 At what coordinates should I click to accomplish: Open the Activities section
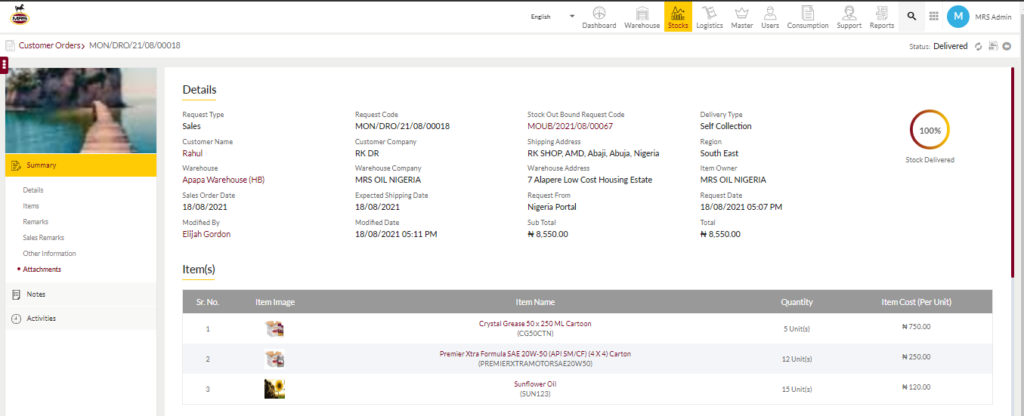coord(80,319)
